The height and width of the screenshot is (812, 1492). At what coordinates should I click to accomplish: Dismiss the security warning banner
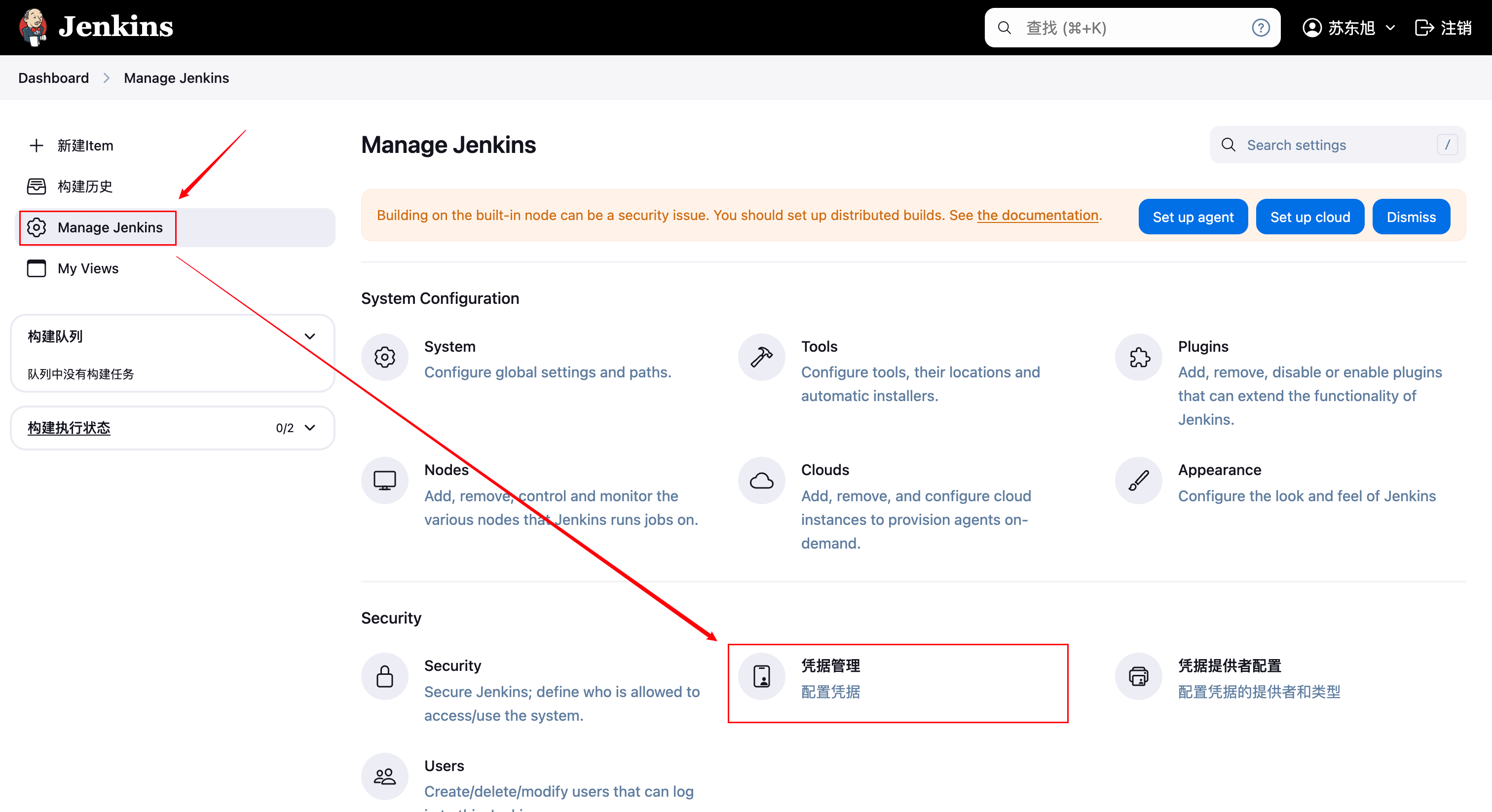coord(1411,217)
